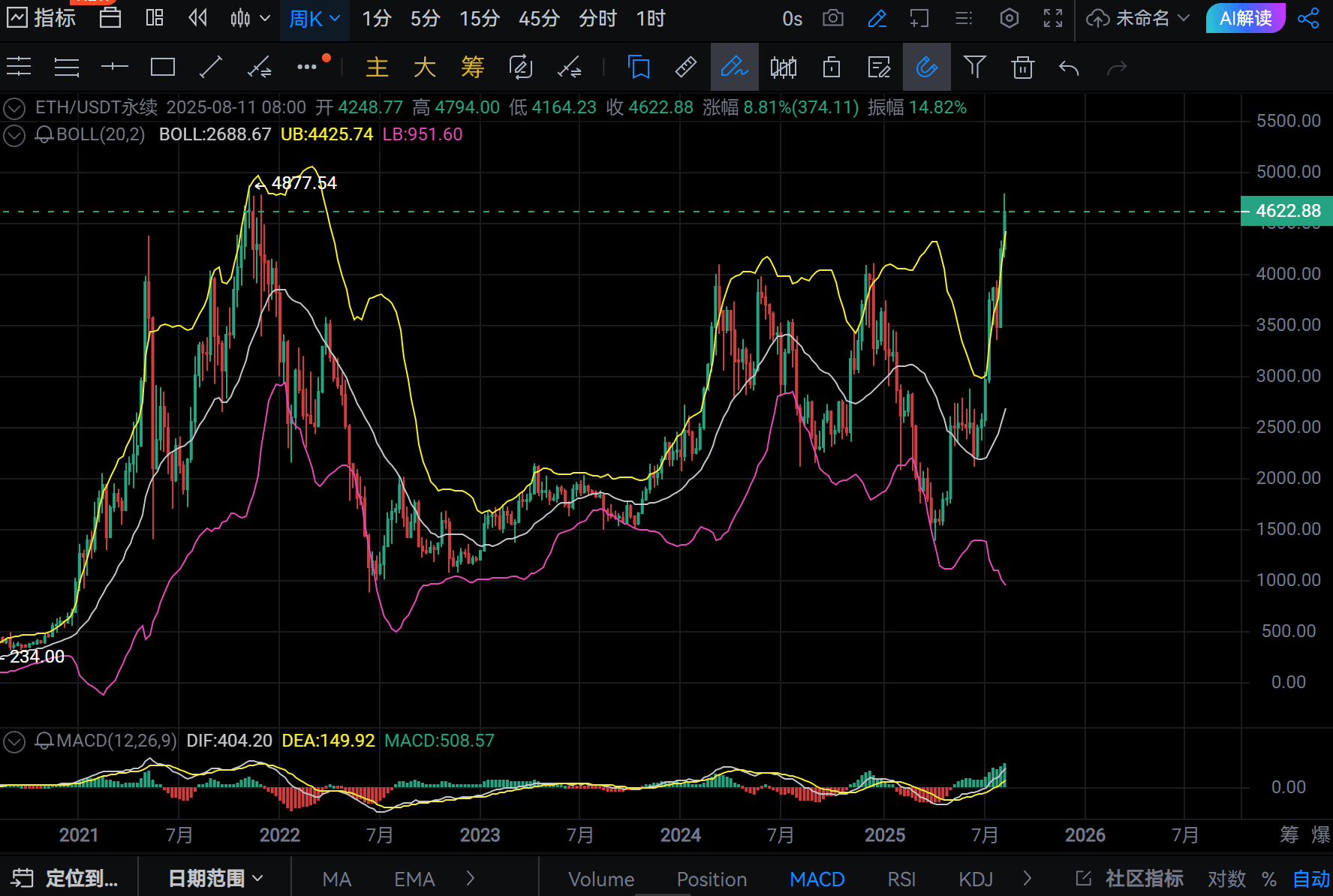Select the parallel lines drawing tool
Viewport: 1333px width, 896px height.
[67, 68]
